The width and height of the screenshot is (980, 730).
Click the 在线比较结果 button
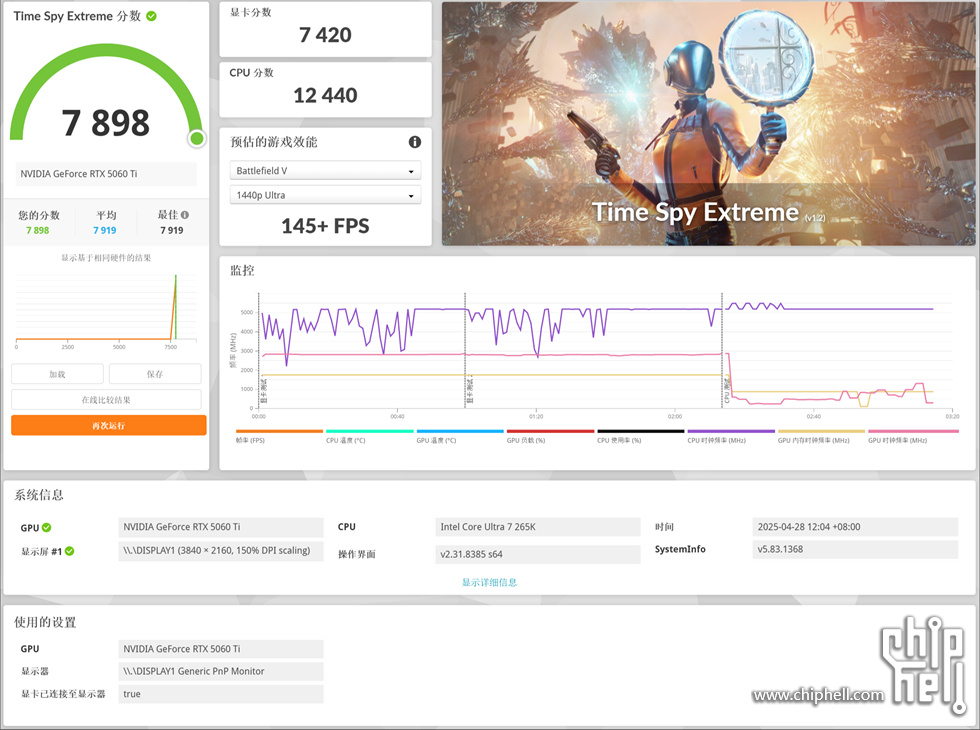pyautogui.click(x=106, y=399)
